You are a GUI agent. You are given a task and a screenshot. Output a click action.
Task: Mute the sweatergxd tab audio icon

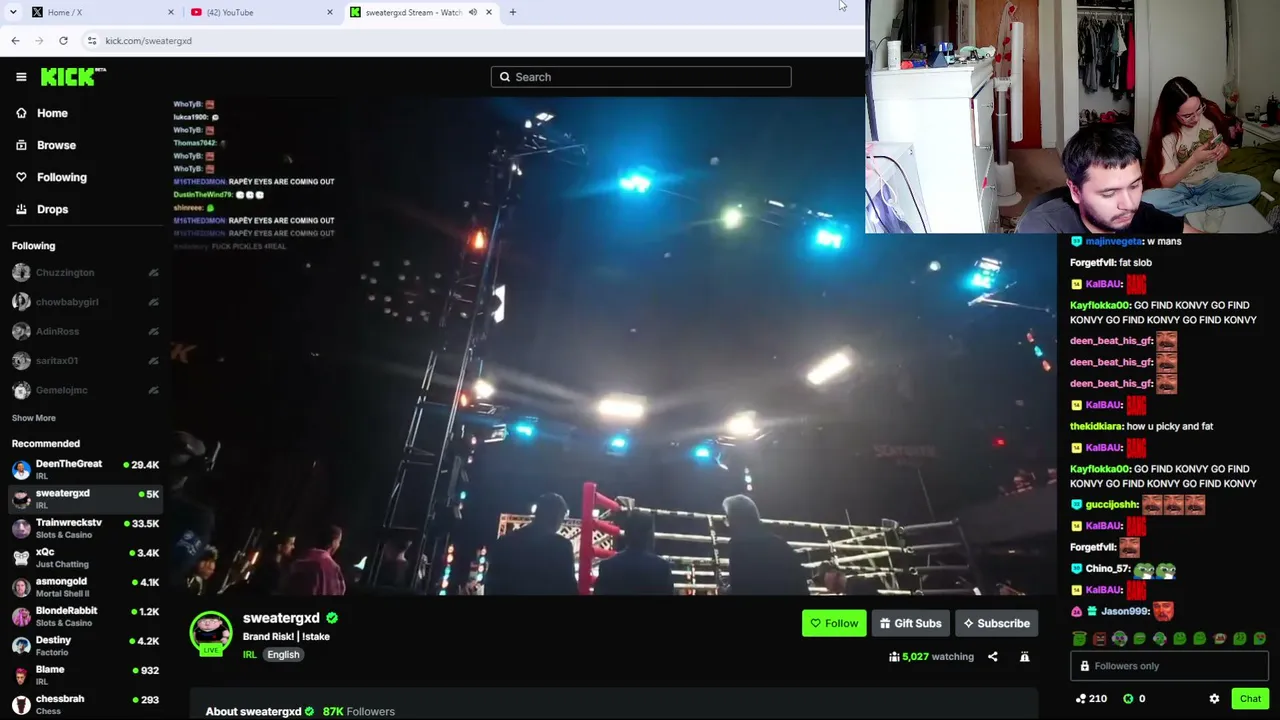click(472, 12)
